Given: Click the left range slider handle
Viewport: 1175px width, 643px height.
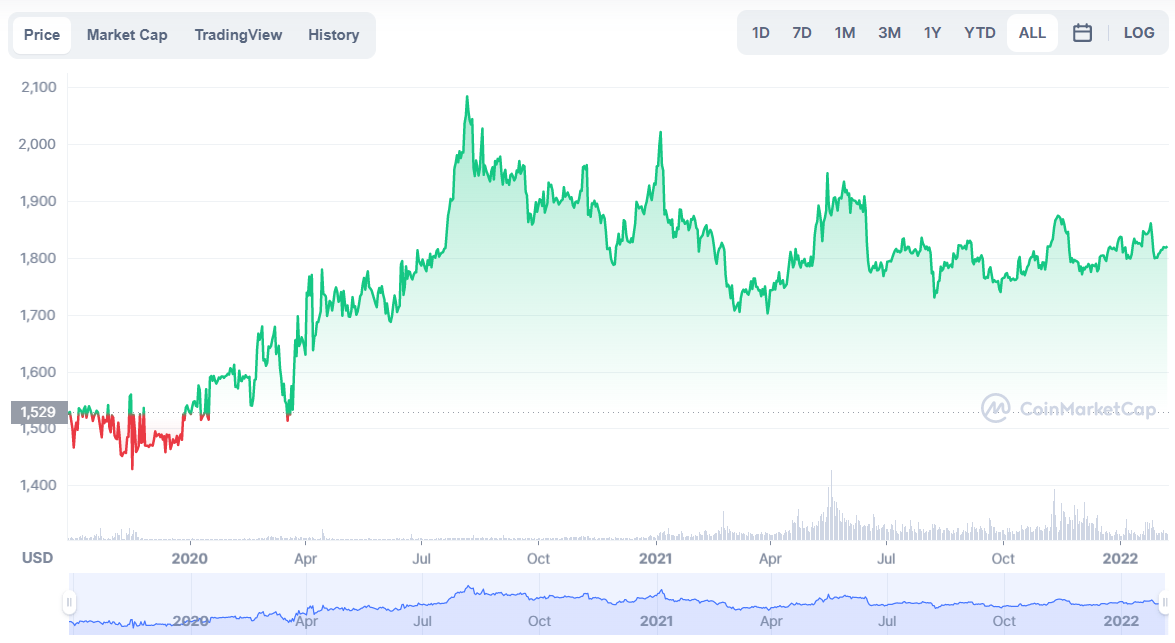Looking at the screenshot, I should coord(69,603).
